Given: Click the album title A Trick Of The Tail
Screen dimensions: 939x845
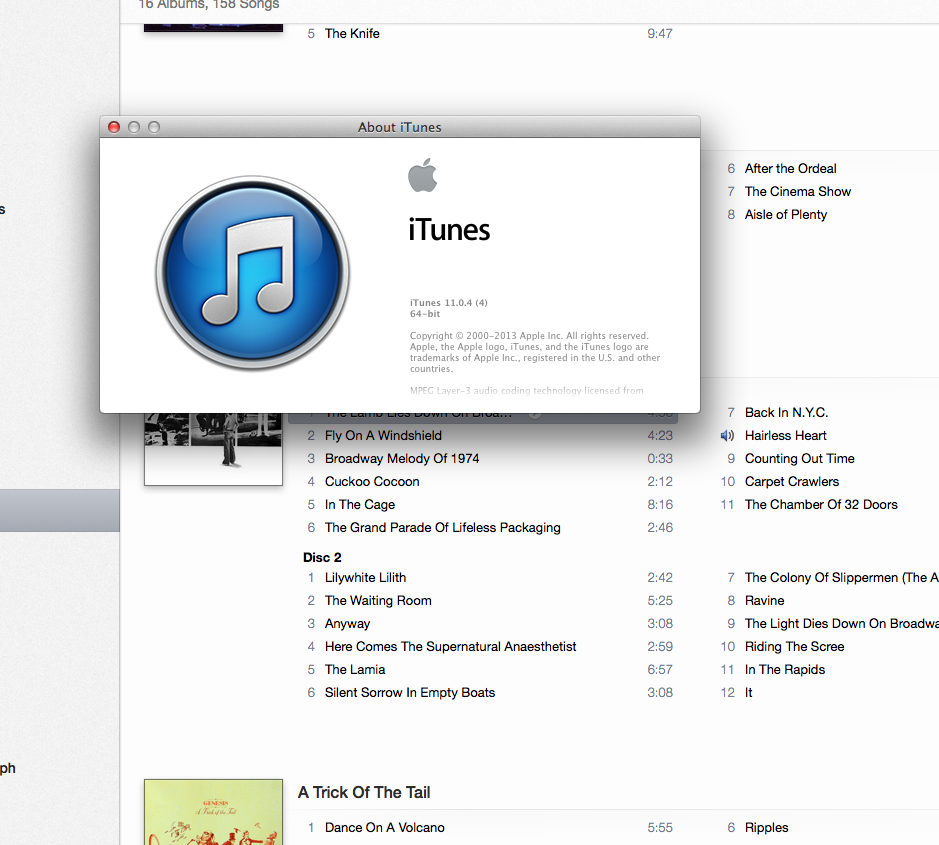Looking at the screenshot, I should [x=364, y=792].
